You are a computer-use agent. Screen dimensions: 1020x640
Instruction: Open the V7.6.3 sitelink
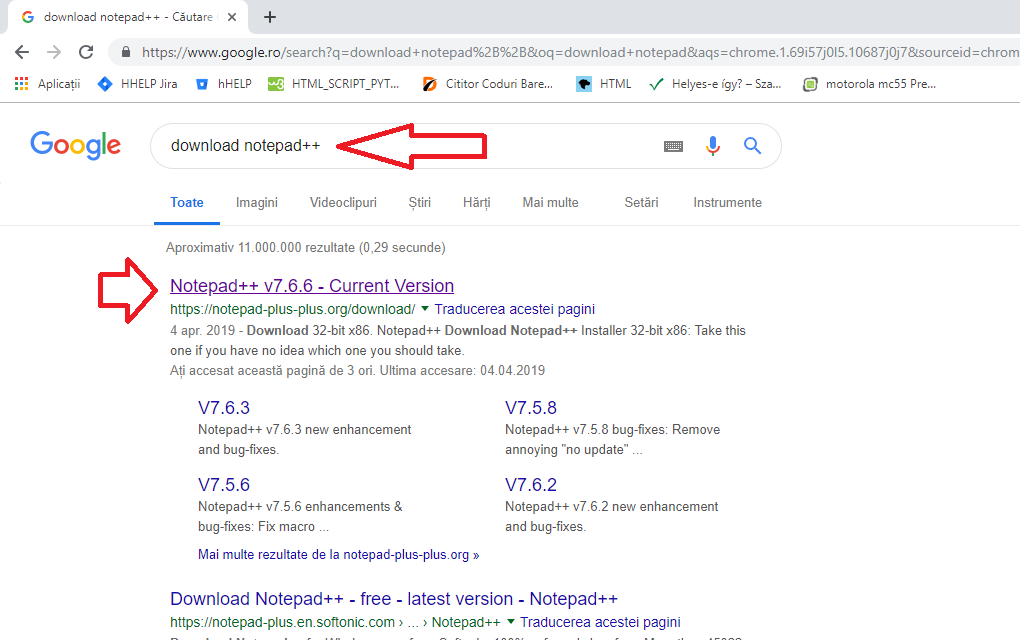coord(224,408)
